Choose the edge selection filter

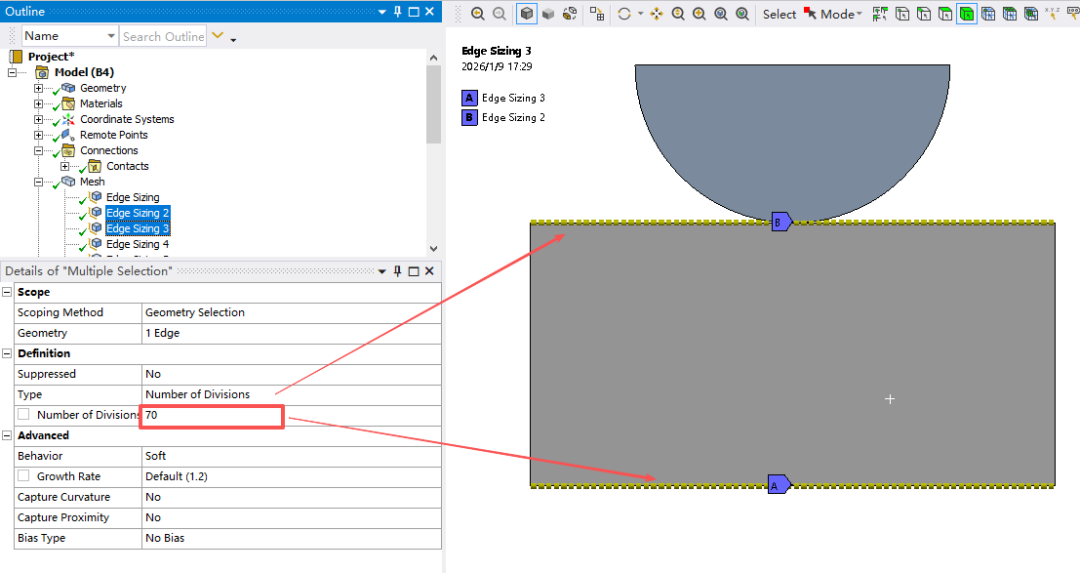point(924,14)
